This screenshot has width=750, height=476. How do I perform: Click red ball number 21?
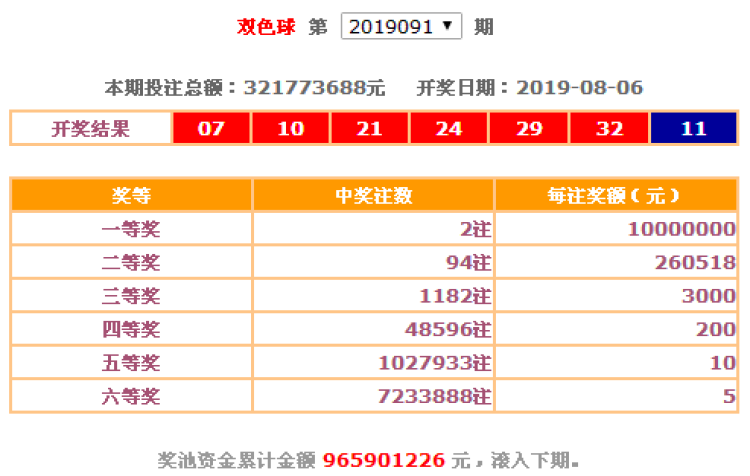click(x=369, y=129)
